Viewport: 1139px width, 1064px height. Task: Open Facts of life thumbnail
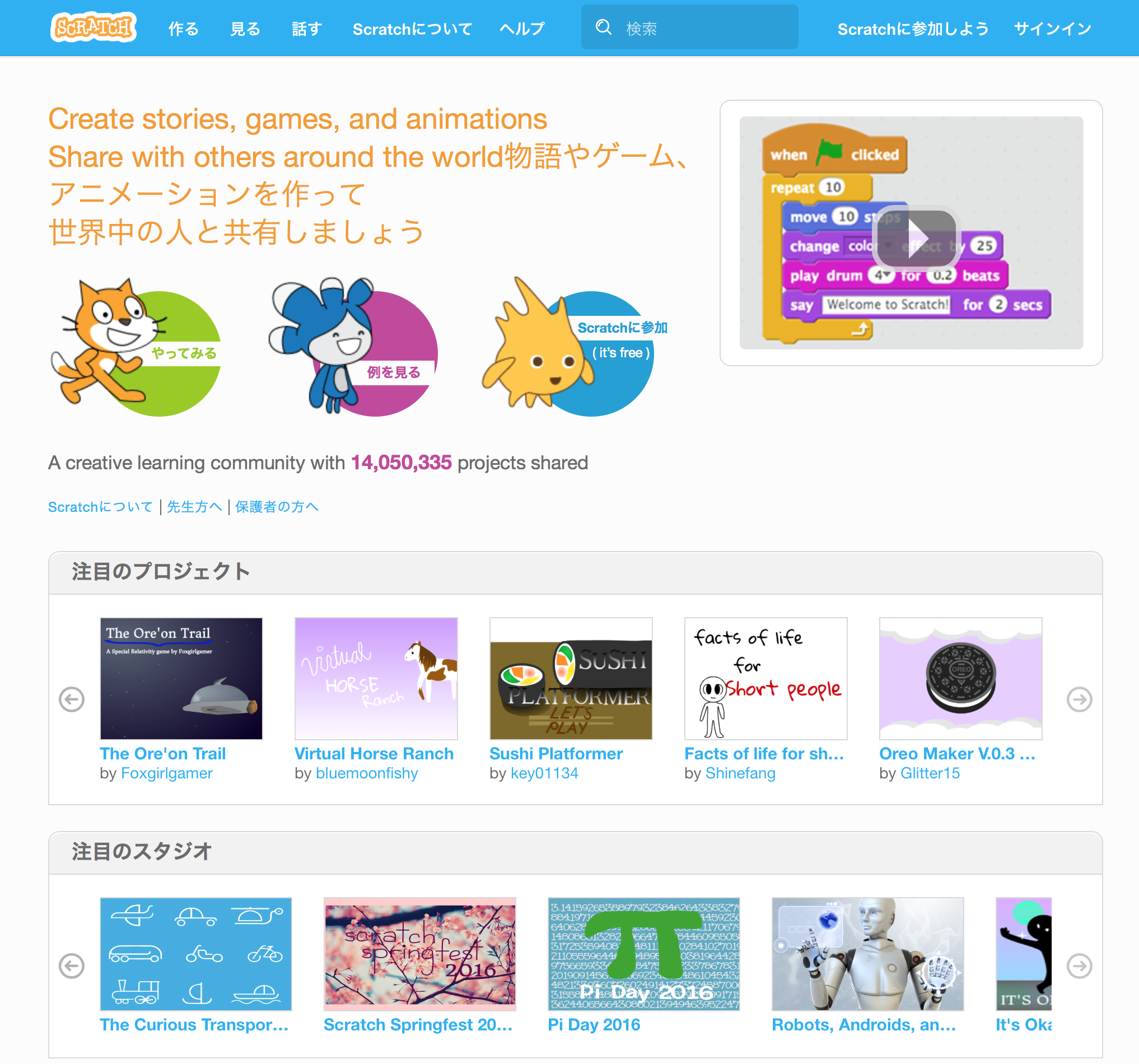pos(765,678)
